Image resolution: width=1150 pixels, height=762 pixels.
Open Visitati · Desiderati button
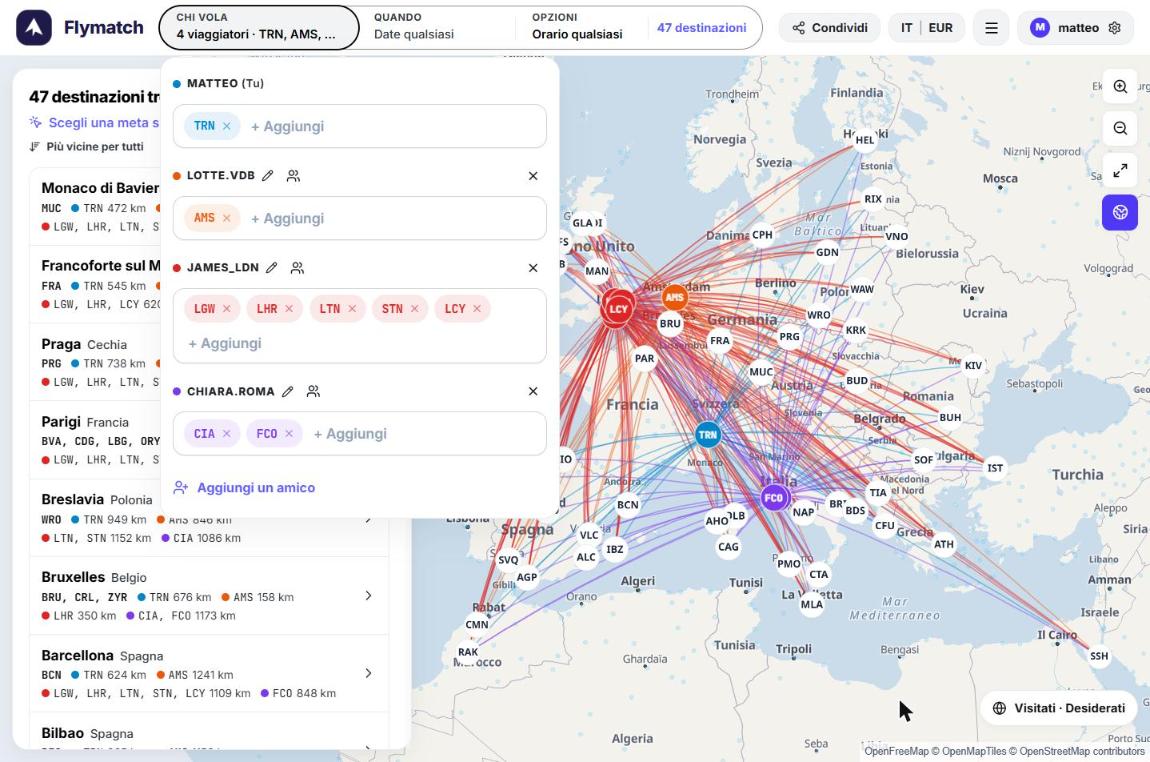[x=1060, y=708]
